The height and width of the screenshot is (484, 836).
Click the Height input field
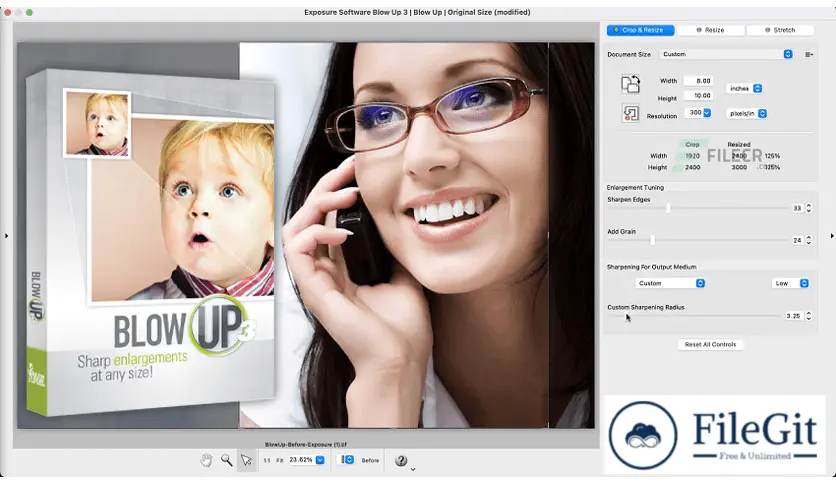pyautogui.click(x=698, y=95)
